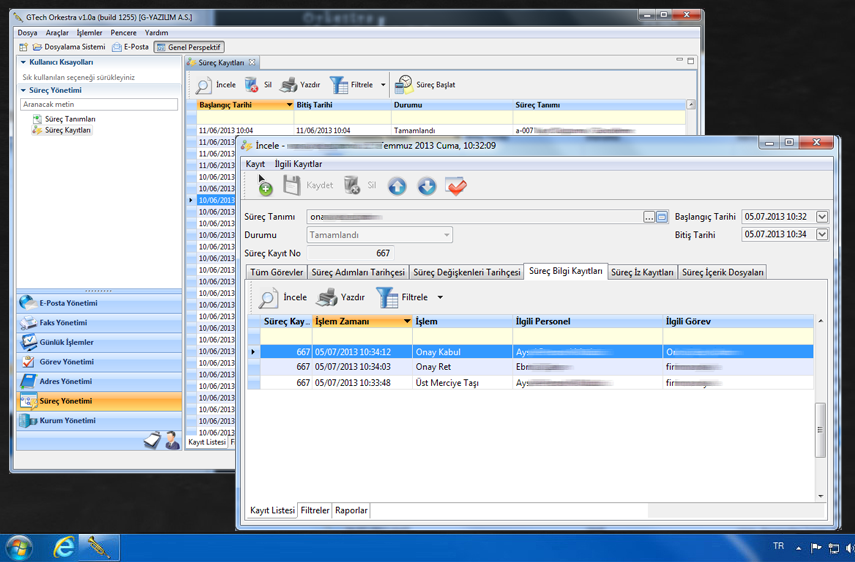855x562 pixels.
Task: Select Süreç Tanımları in the tree
Action: (x=70, y=119)
